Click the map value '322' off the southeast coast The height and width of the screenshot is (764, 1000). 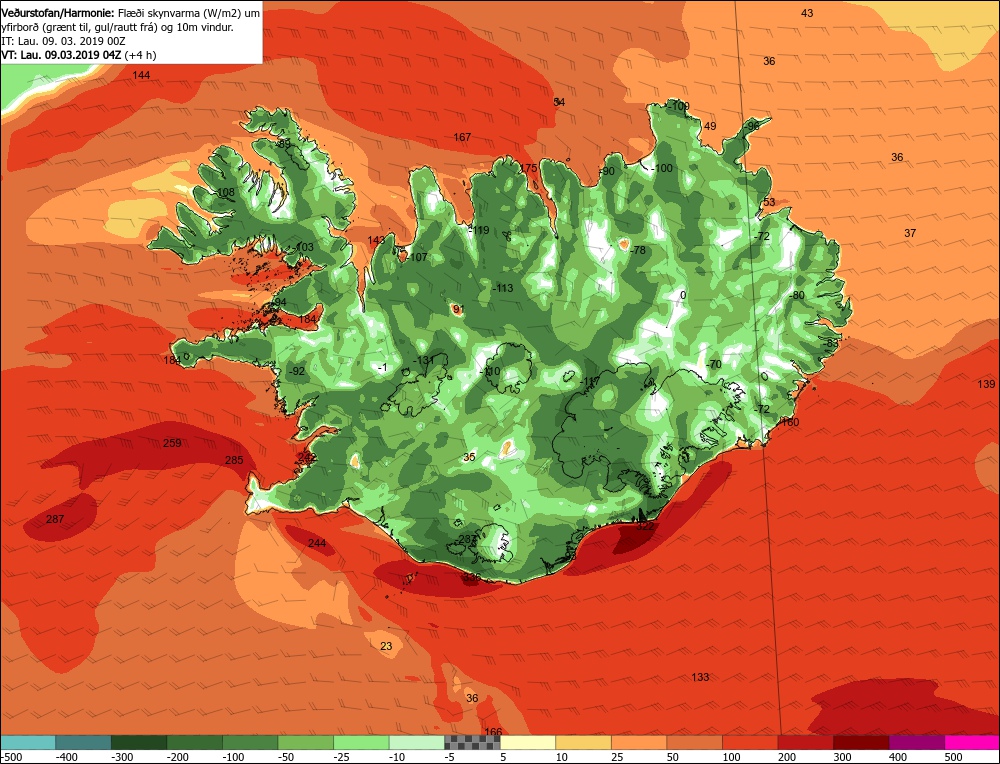pos(645,526)
